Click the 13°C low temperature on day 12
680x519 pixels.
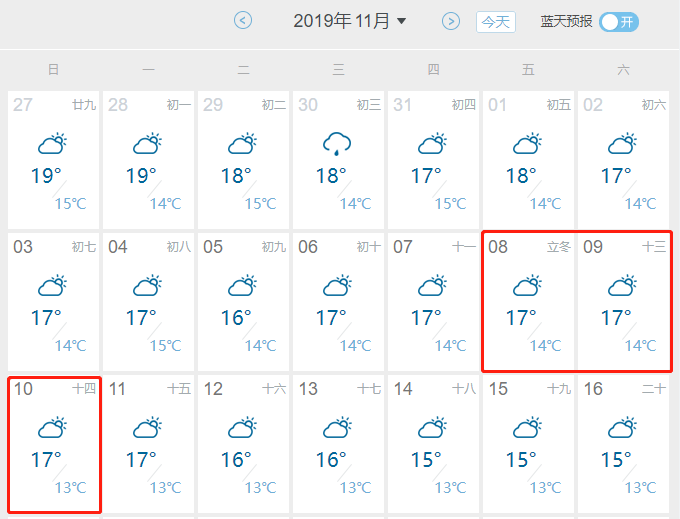pyautogui.click(x=260, y=488)
